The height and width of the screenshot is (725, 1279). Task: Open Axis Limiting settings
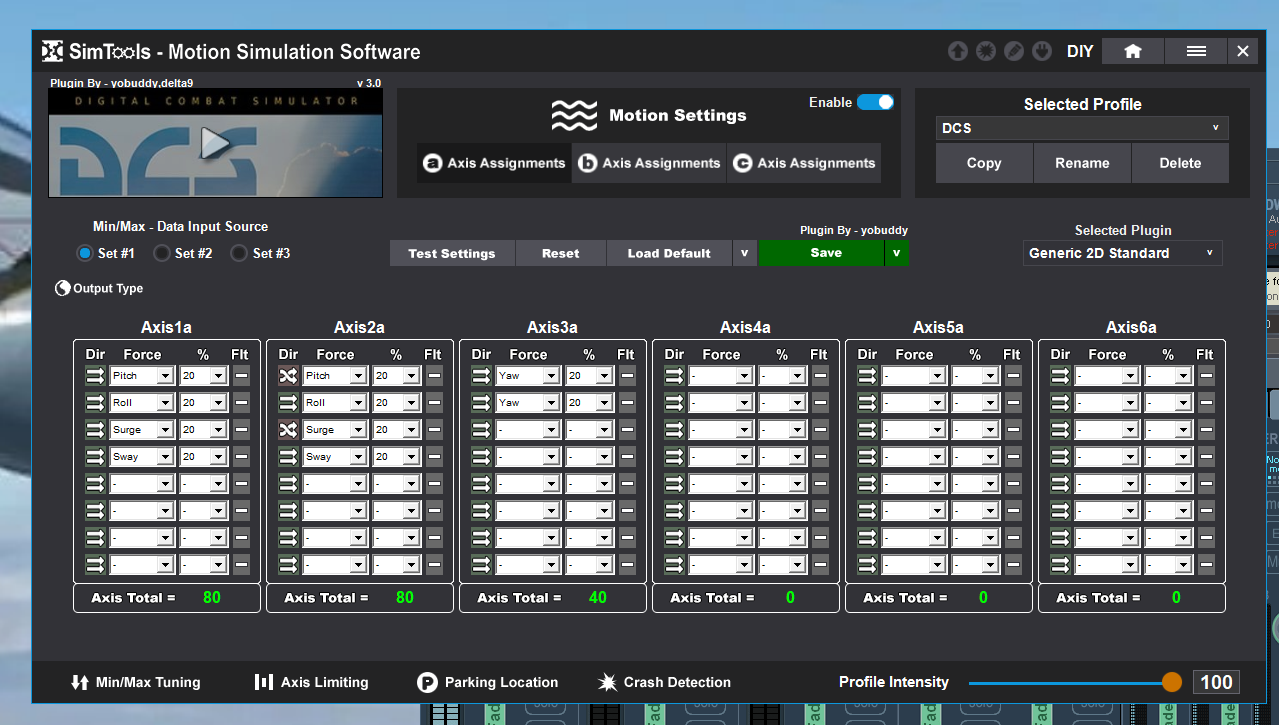click(x=311, y=682)
